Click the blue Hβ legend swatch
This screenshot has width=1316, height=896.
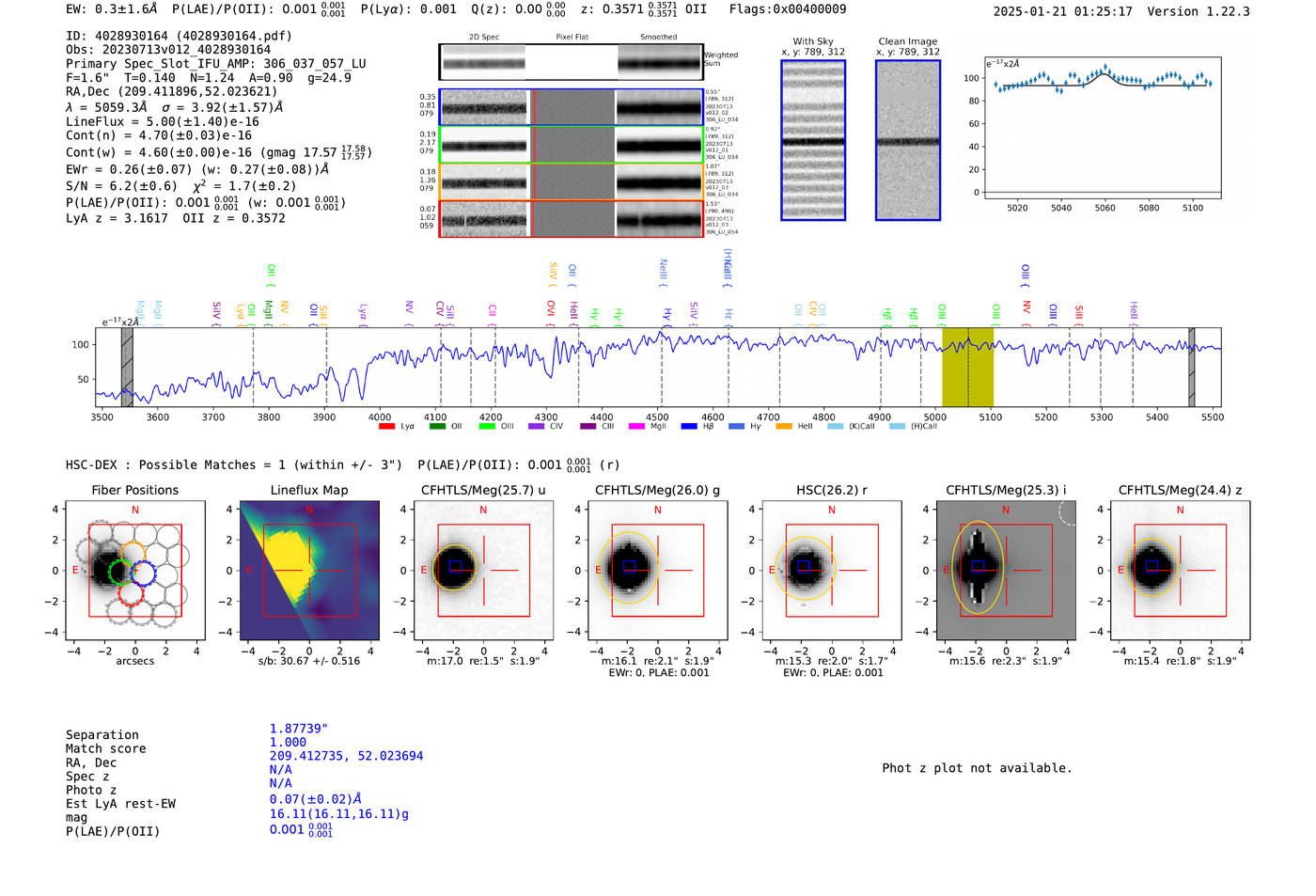point(689,426)
